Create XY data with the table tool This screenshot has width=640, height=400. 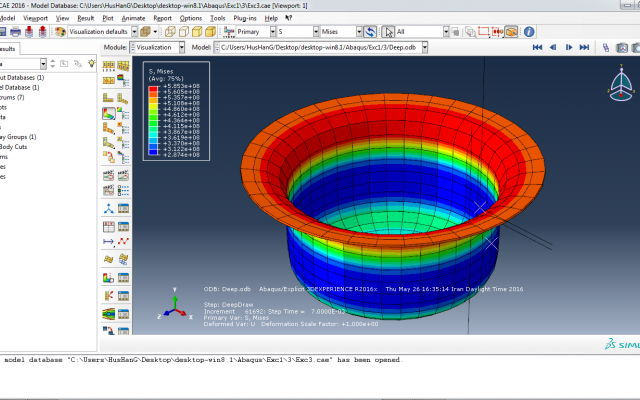(x=109, y=227)
